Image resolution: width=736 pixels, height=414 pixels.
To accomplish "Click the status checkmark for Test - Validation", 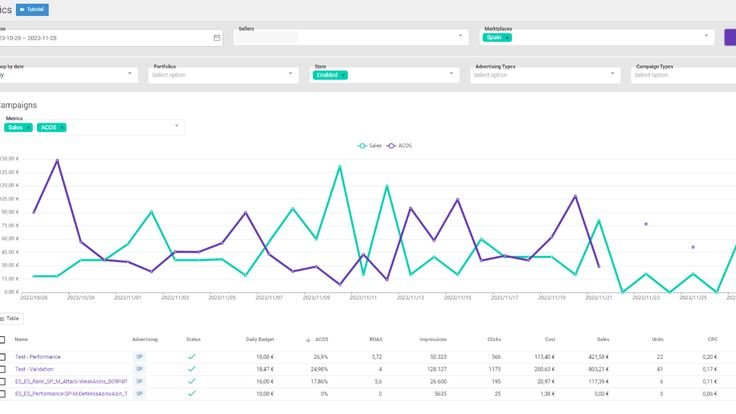I will tap(192, 370).
